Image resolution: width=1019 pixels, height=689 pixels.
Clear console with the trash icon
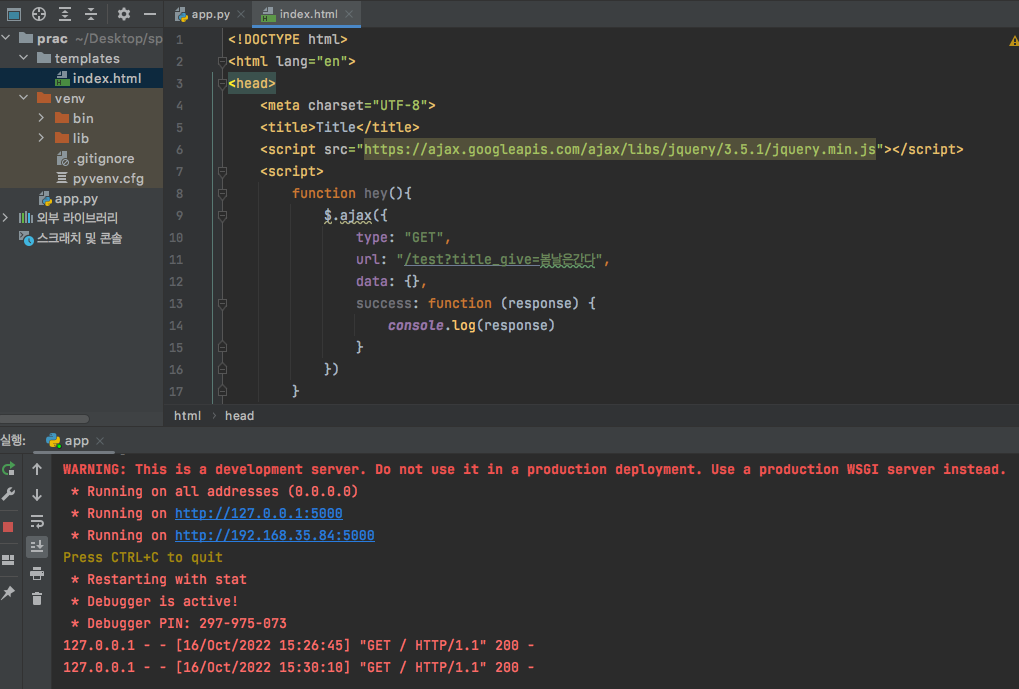[37, 599]
